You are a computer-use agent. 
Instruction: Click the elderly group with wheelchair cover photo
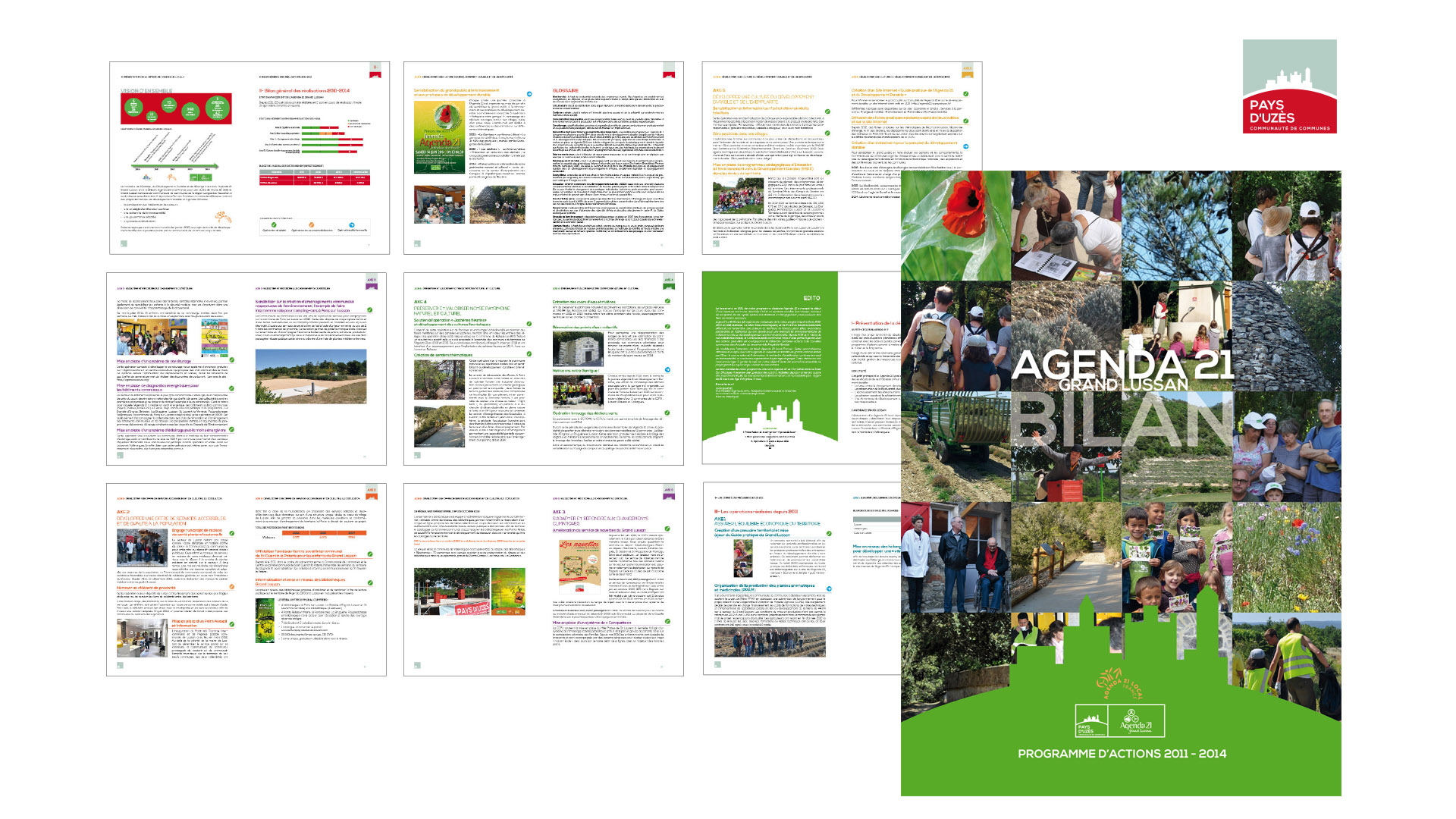(956, 557)
